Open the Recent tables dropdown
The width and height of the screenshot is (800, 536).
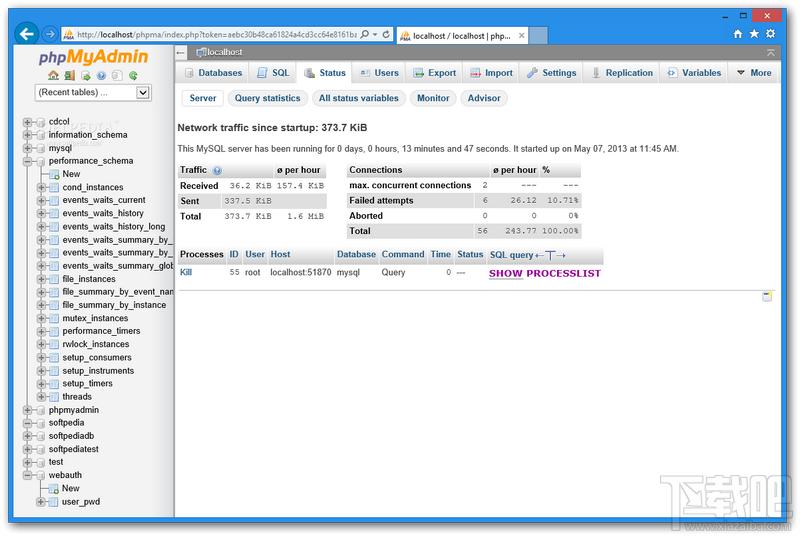coord(93,93)
